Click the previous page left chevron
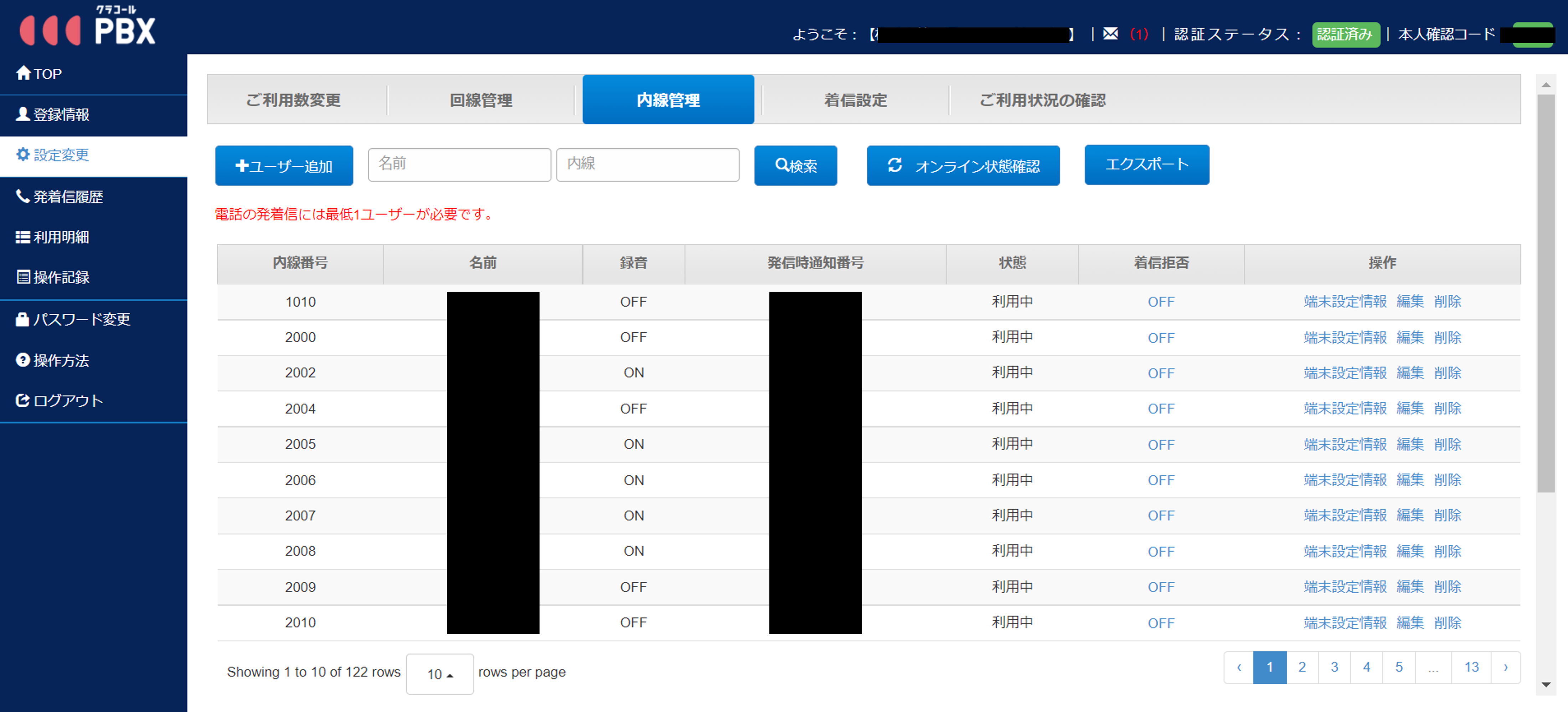Image resolution: width=1568 pixels, height=712 pixels. pos(1239,667)
